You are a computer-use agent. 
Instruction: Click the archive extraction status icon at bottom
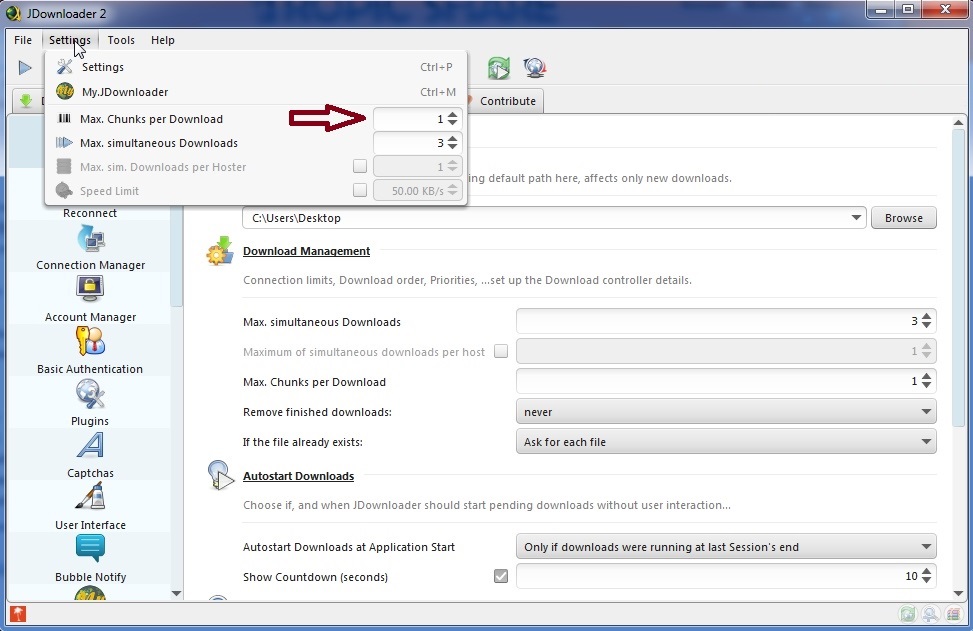coord(953,614)
